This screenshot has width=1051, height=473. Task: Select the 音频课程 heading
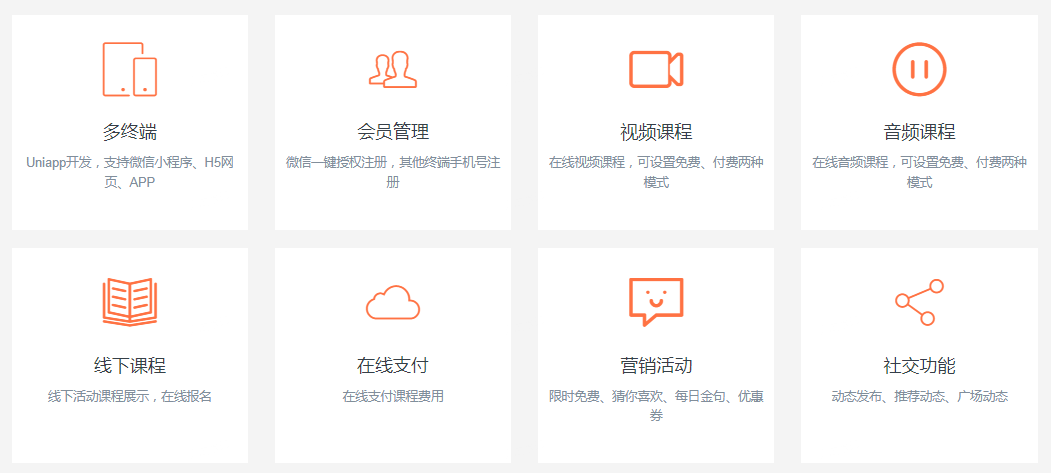pyautogui.click(x=919, y=132)
